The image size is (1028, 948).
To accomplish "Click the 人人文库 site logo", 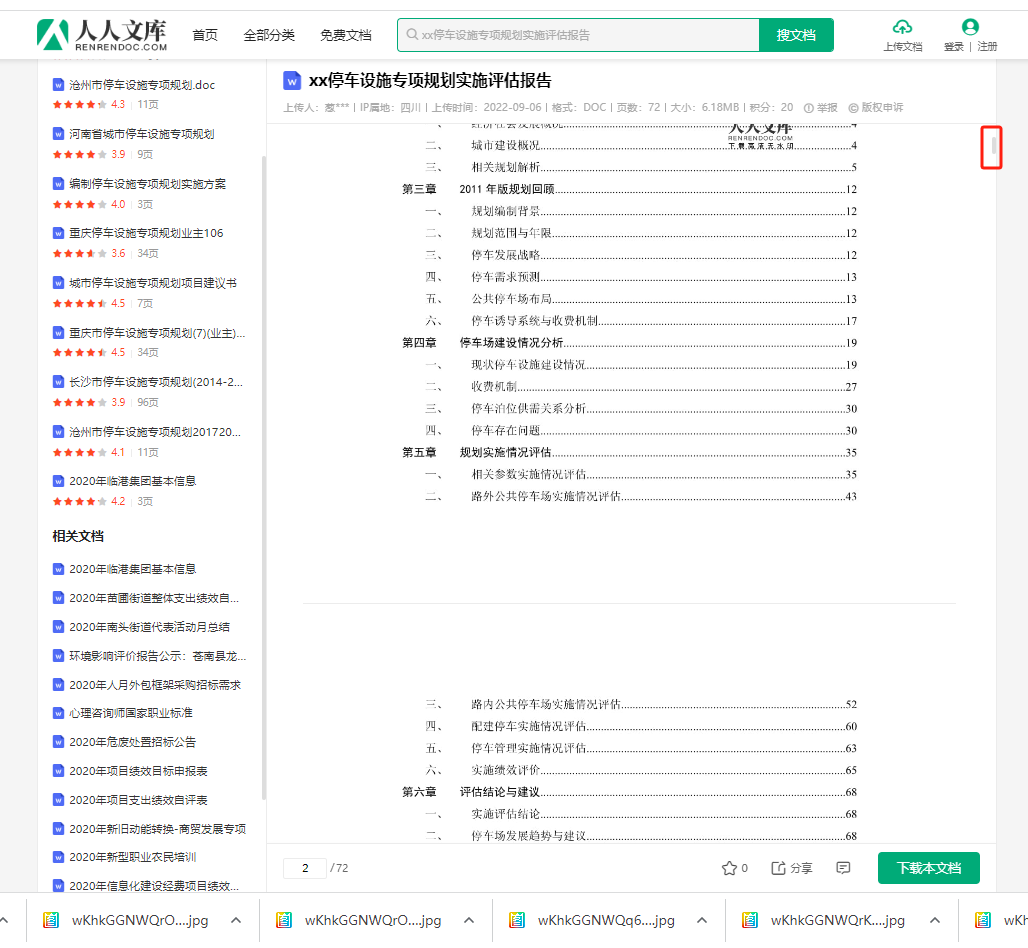I will [102, 35].
